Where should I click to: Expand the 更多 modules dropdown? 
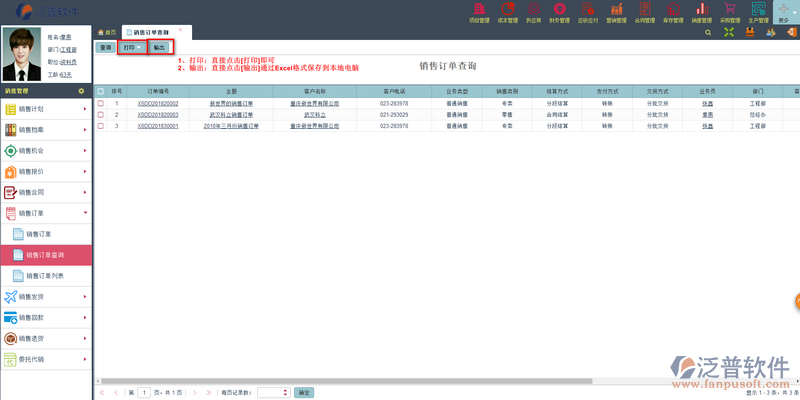(x=786, y=13)
